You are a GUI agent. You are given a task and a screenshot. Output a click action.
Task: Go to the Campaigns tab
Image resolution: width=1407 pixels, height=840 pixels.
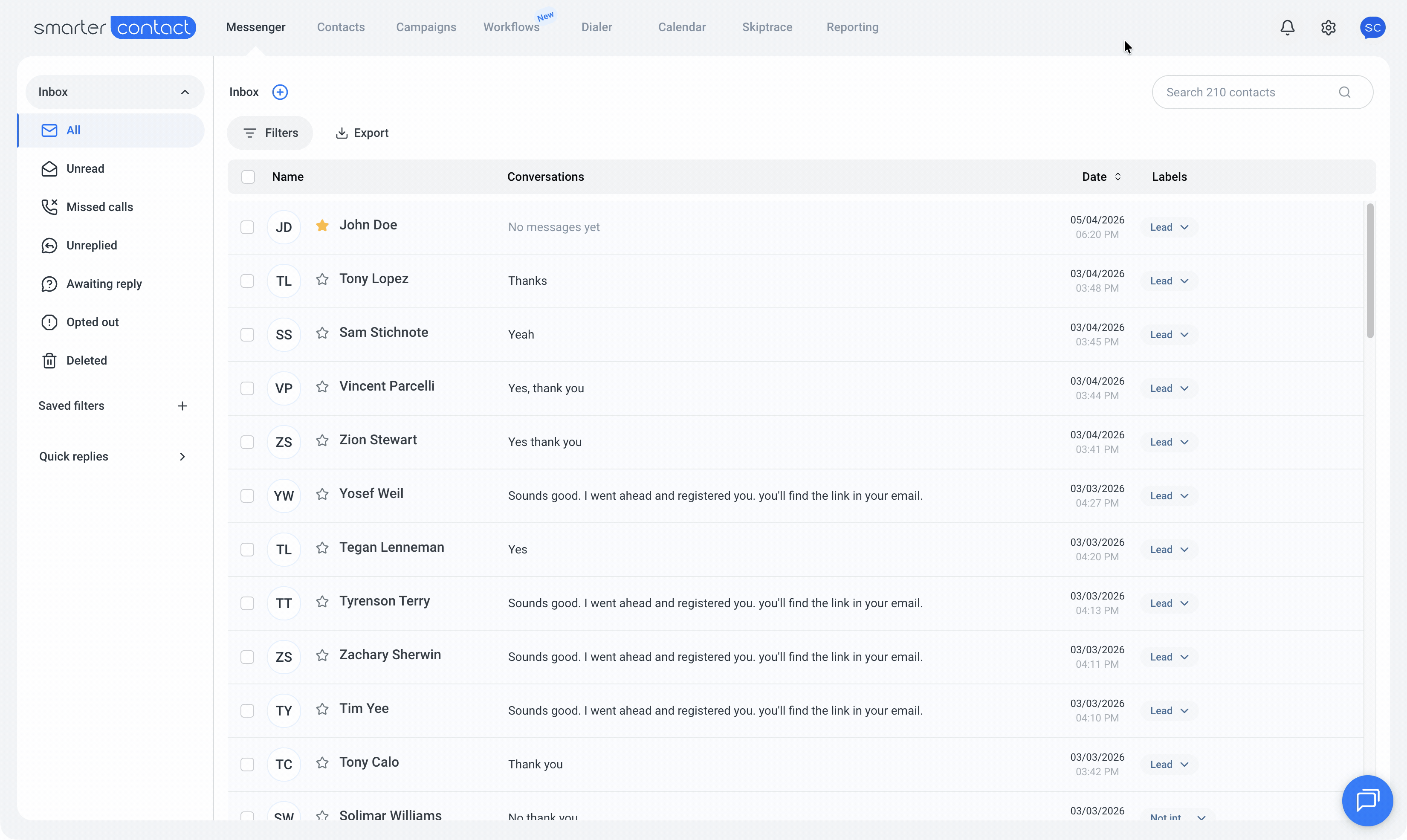tap(426, 27)
